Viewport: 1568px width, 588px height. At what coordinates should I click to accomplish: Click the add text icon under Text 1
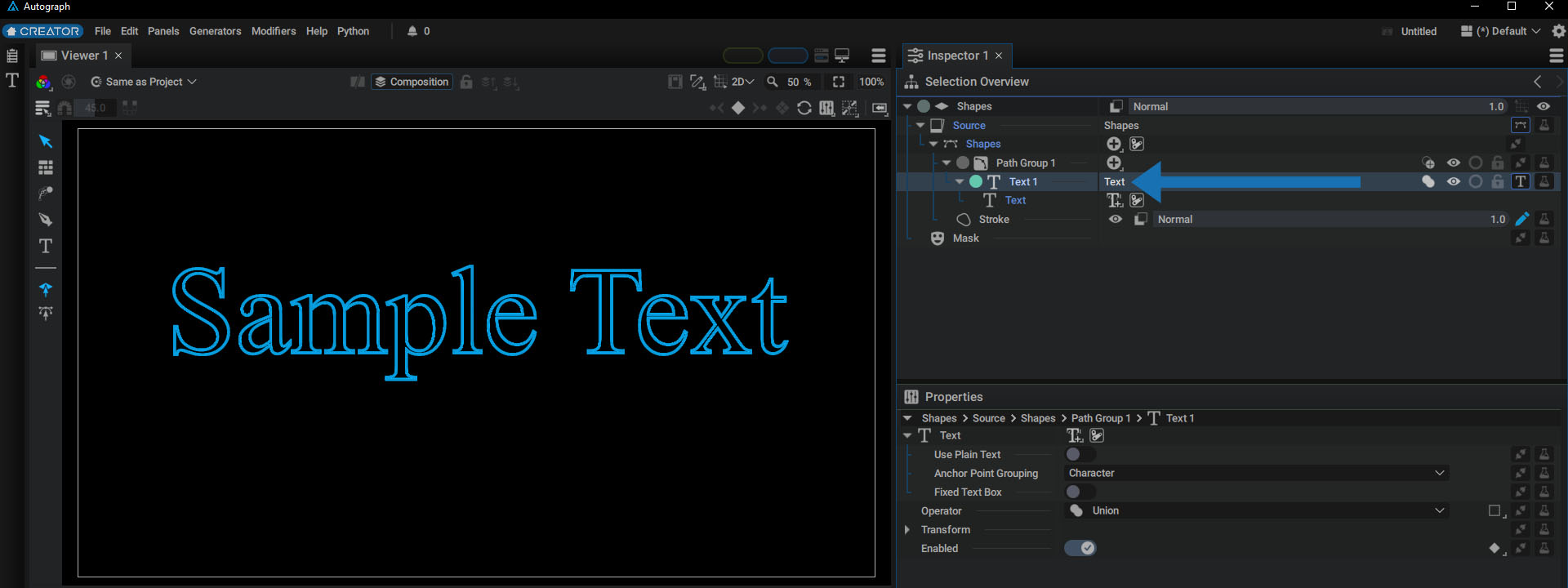coord(1115,200)
